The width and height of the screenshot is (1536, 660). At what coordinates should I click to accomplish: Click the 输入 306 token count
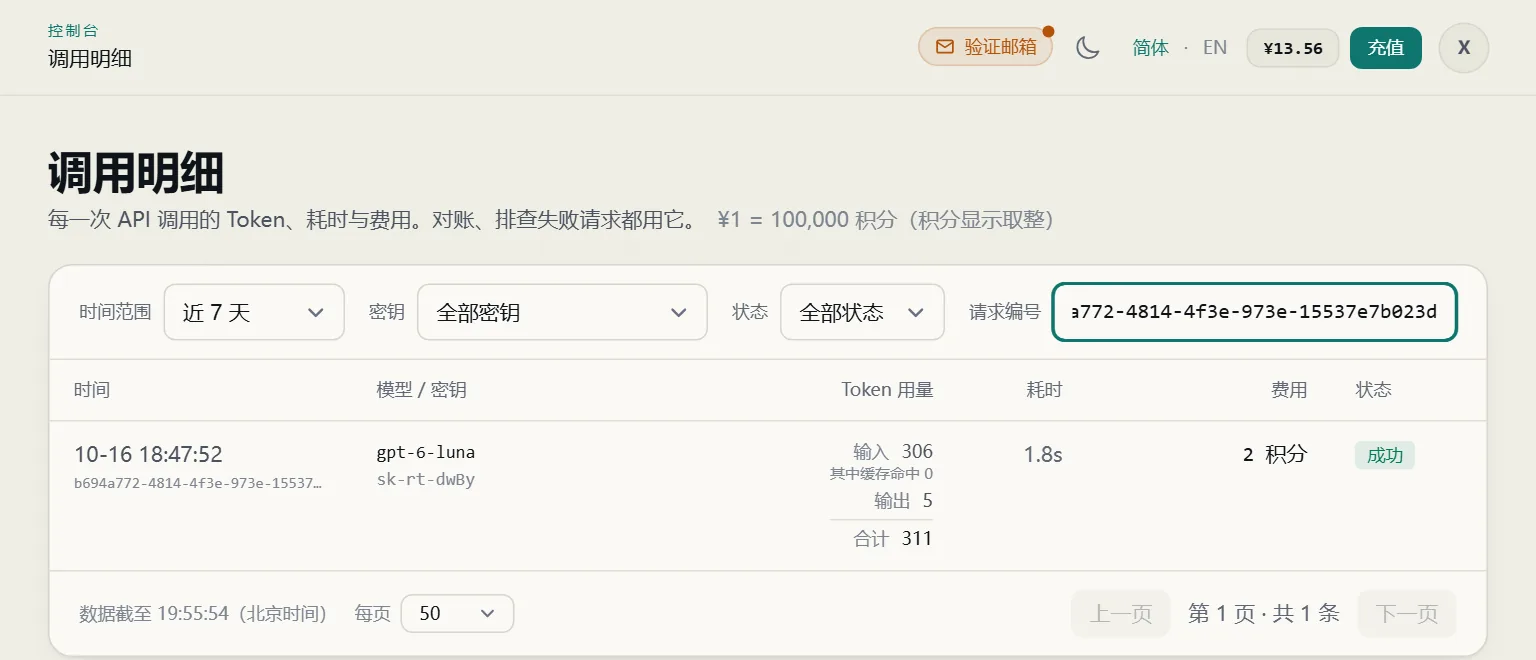[892, 451]
